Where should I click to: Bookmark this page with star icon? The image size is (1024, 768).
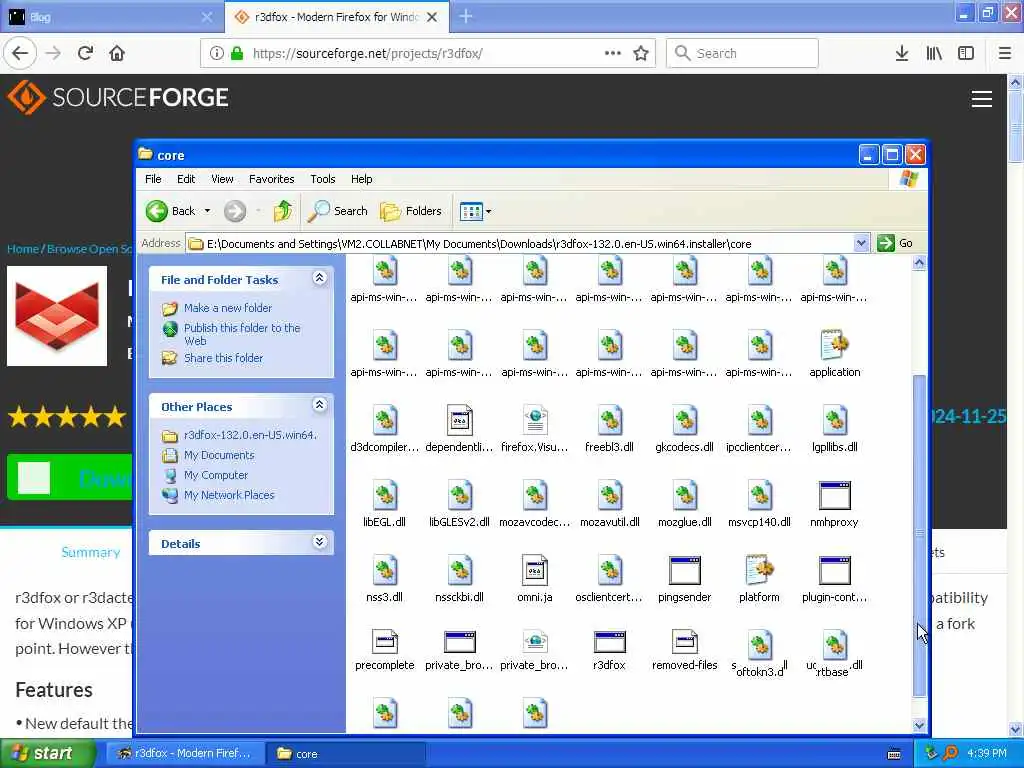641,53
